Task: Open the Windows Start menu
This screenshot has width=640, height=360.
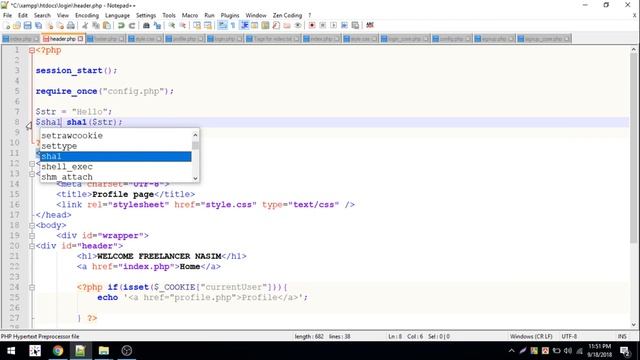Action: (x=11, y=351)
